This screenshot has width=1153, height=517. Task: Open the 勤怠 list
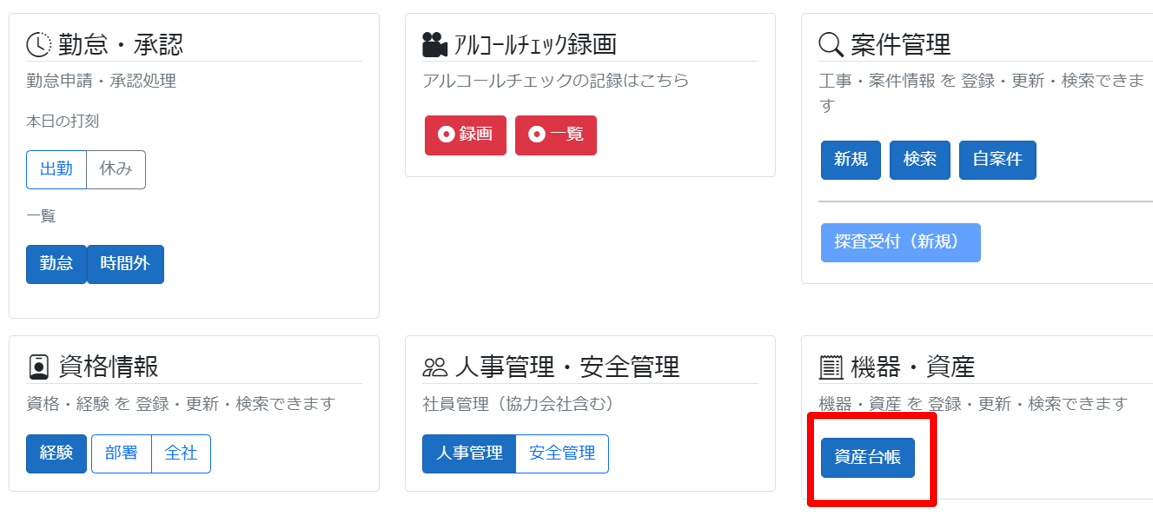[57, 264]
